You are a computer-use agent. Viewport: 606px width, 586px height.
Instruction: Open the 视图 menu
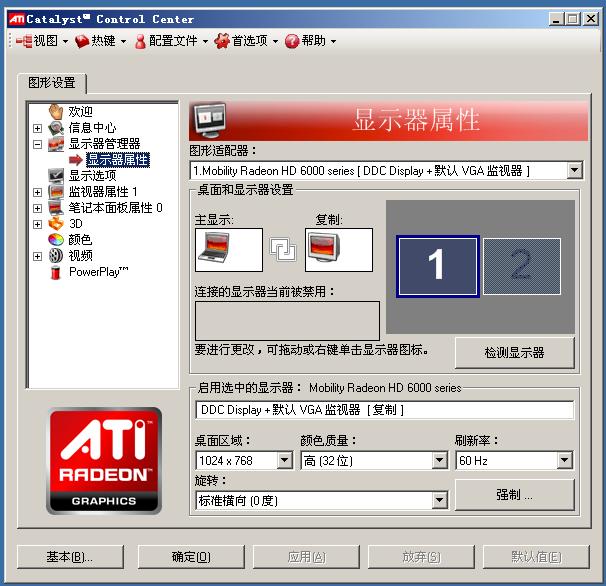coord(43,41)
